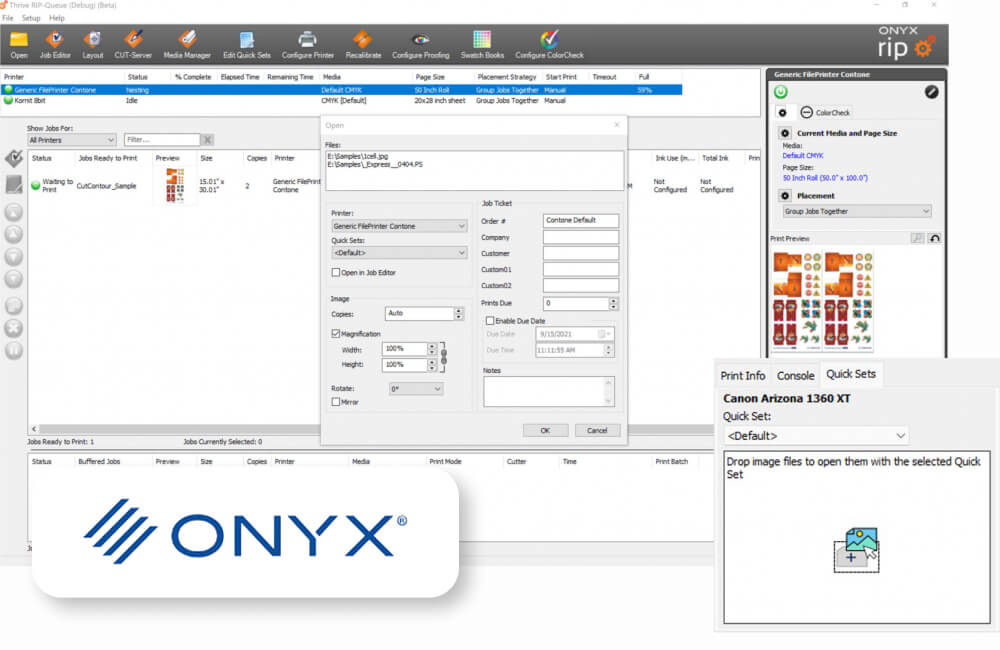Click the Recalibrate icon
1000x650 pixels.
coord(363,45)
